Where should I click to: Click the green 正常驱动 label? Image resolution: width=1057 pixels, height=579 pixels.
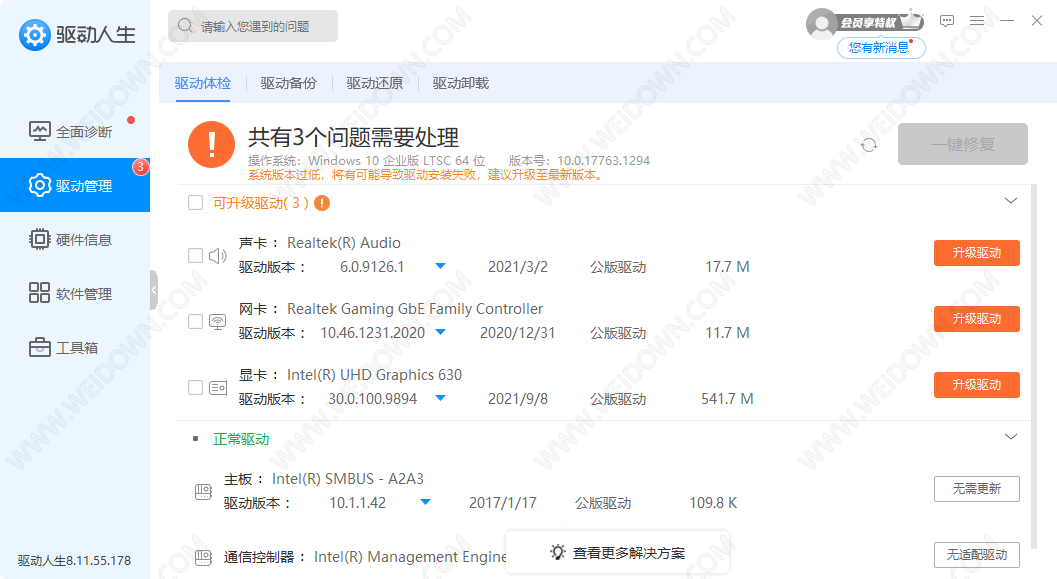point(241,439)
